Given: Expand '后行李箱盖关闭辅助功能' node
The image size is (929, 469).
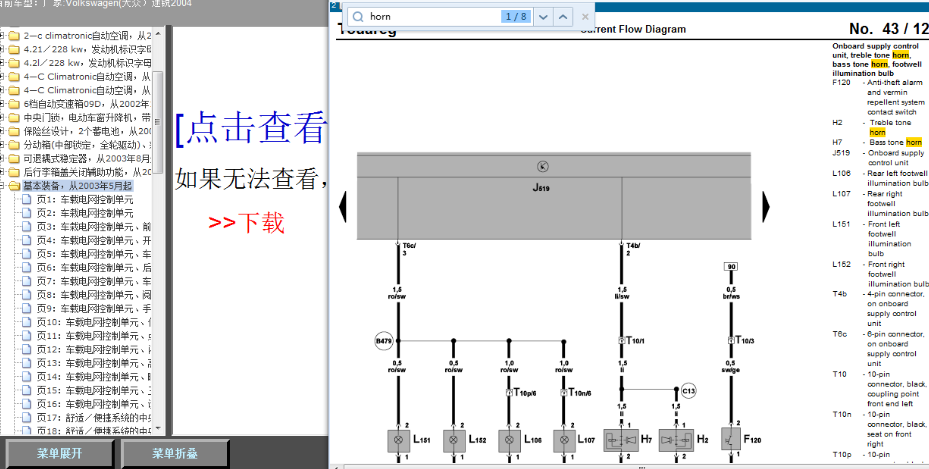Looking at the screenshot, I should point(2,172).
